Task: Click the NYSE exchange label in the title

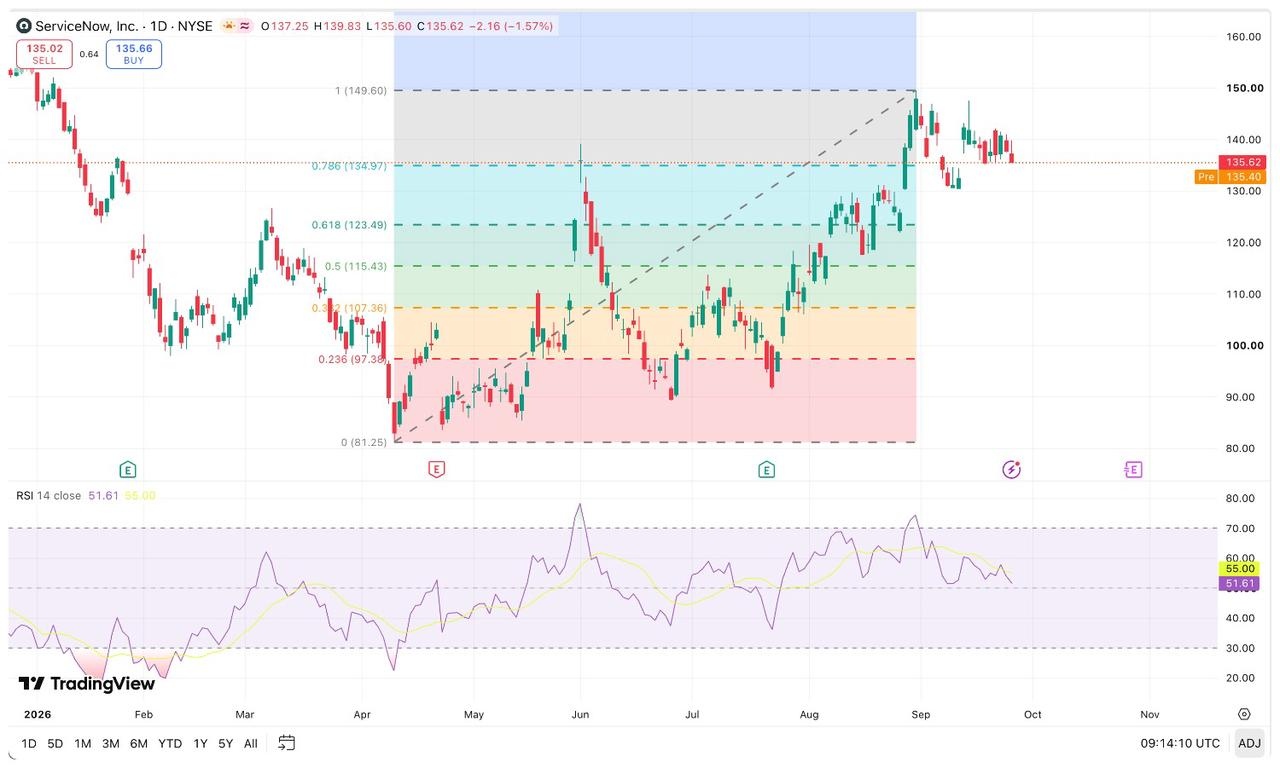Action: click(195, 26)
